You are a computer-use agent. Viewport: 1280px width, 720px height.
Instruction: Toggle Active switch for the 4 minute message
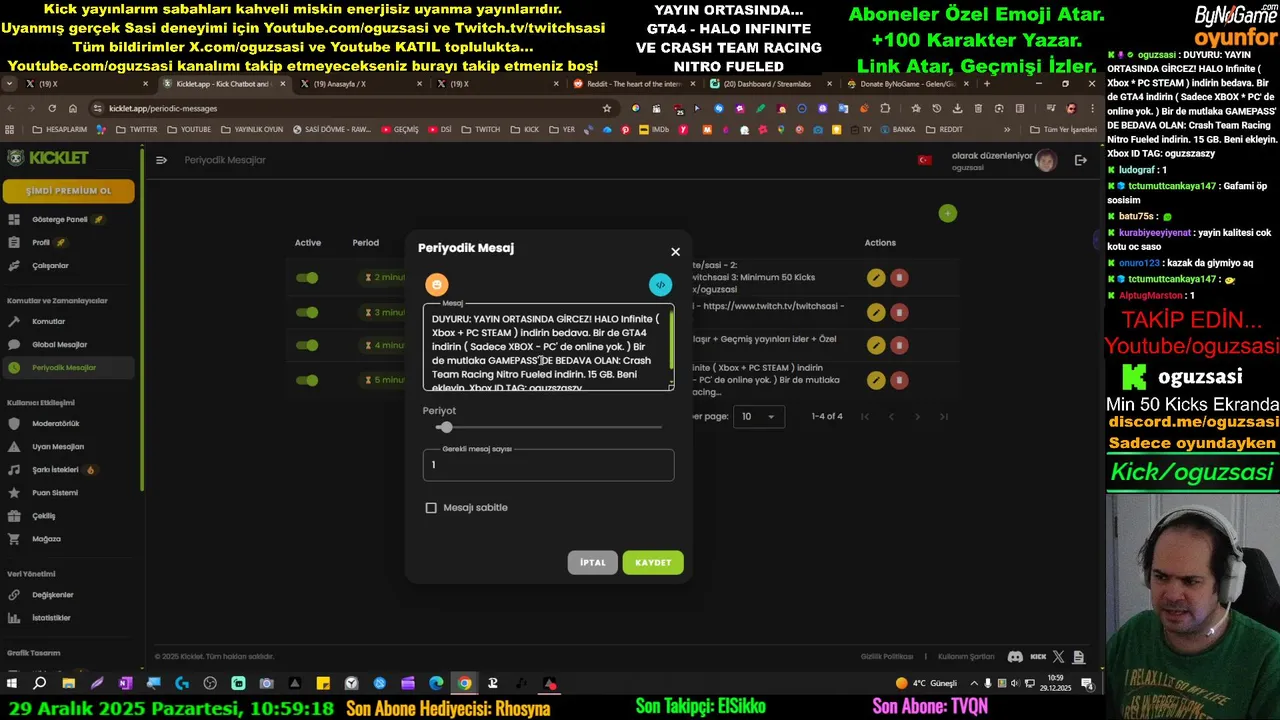click(x=307, y=346)
